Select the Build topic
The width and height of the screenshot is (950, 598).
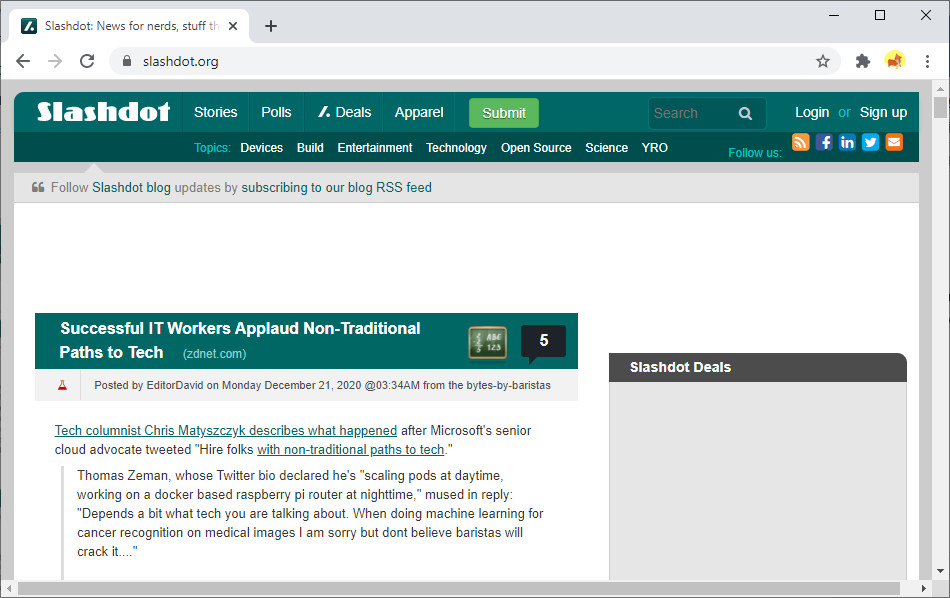point(310,148)
